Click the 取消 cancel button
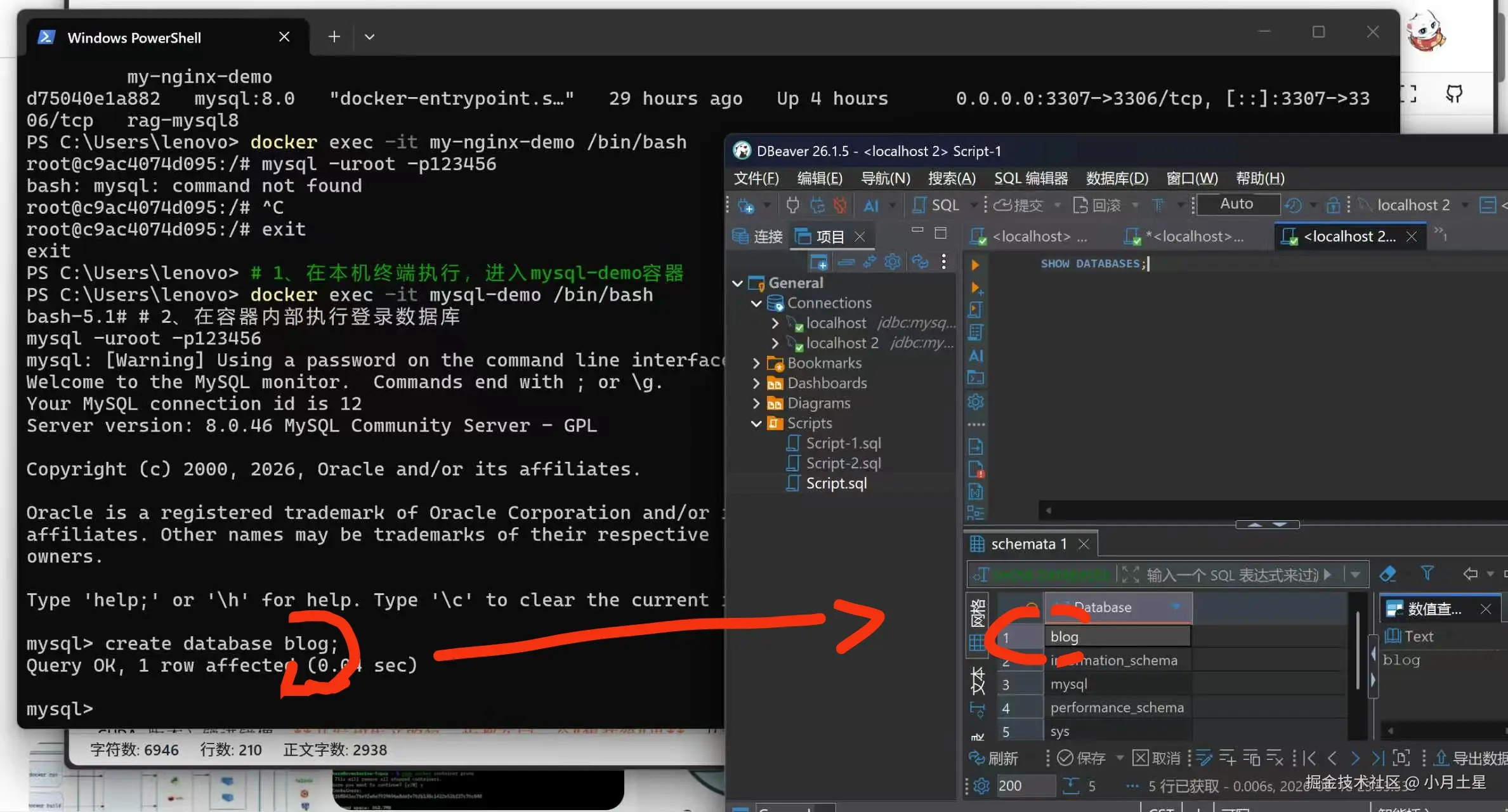This screenshot has width=1508, height=812. 1157,758
